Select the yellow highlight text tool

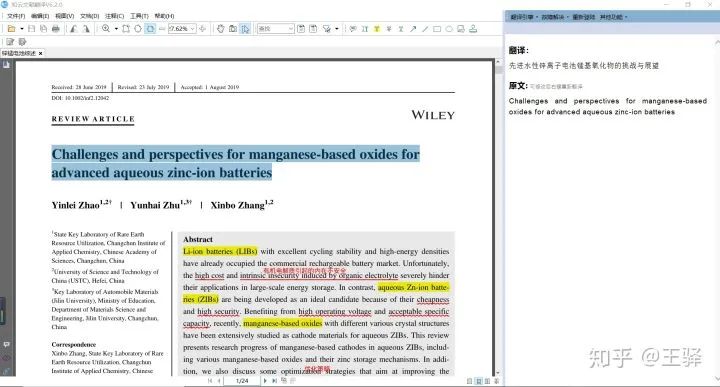(377, 29)
